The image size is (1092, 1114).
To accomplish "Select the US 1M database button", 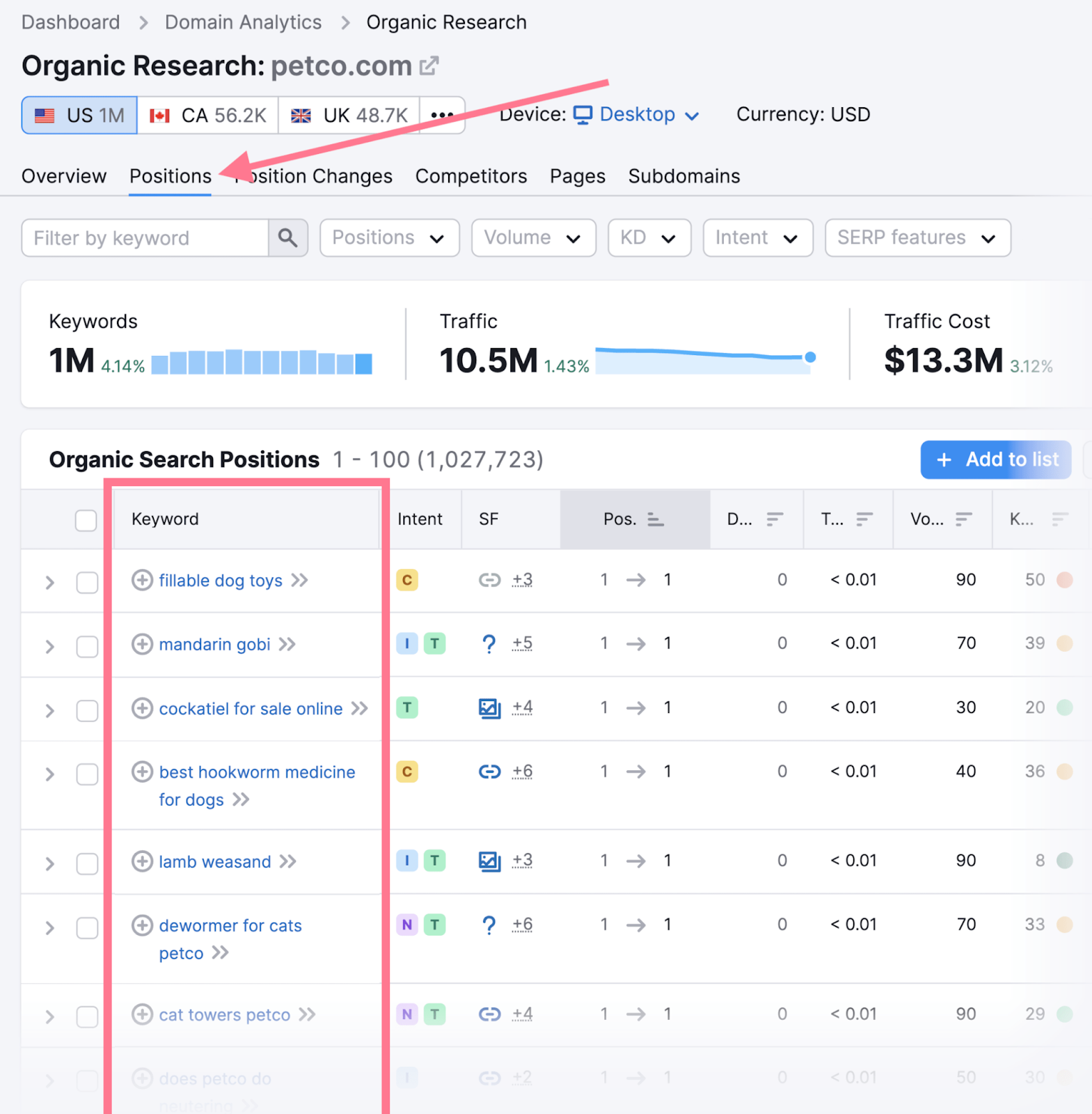I will click(x=79, y=115).
